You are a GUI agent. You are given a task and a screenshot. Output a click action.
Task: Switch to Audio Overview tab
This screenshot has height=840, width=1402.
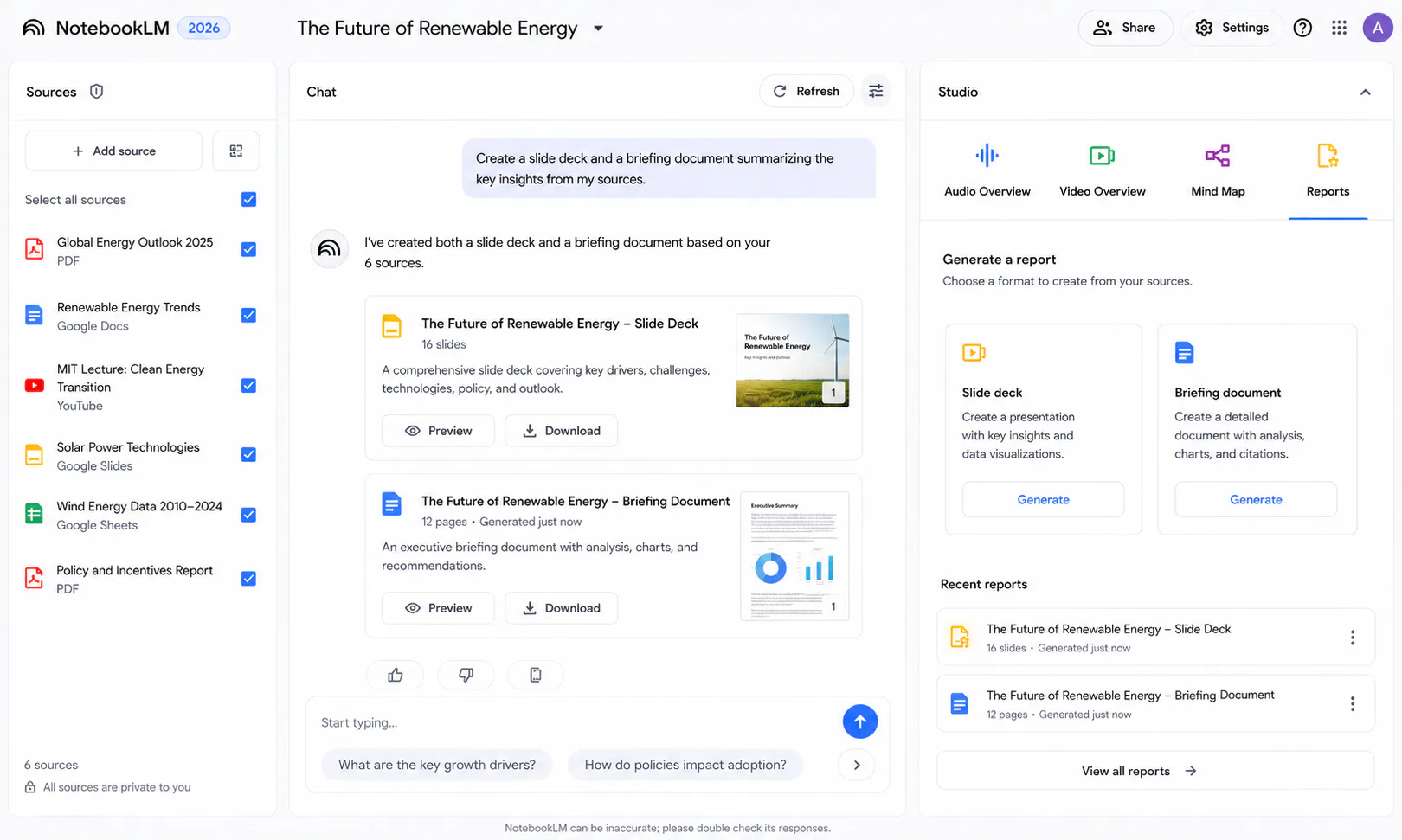[x=987, y=170]
